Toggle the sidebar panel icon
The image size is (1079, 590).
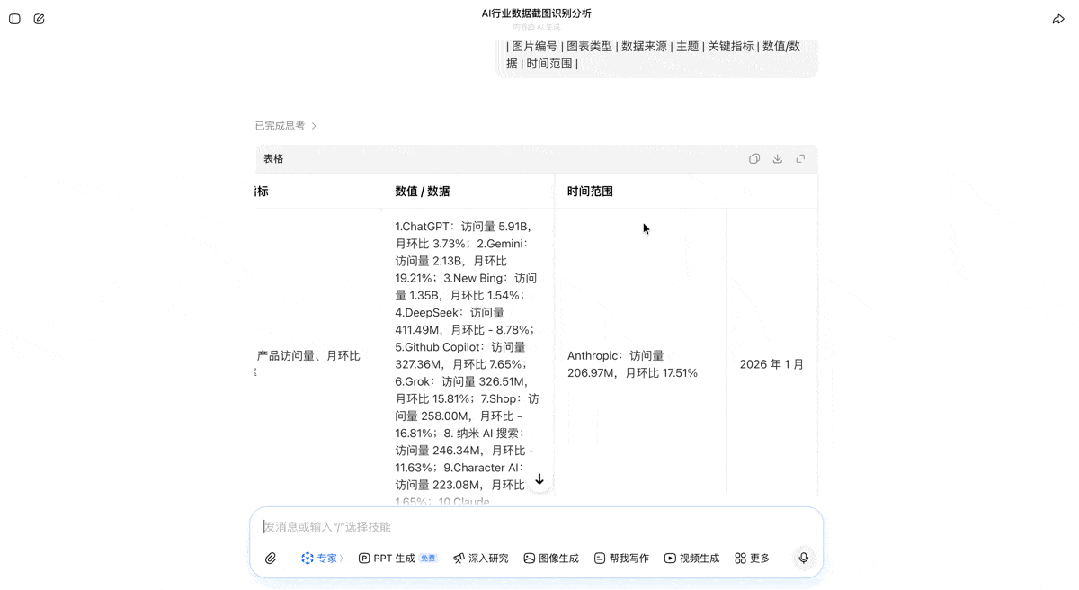pyautogui.click(x=14, y=18)
